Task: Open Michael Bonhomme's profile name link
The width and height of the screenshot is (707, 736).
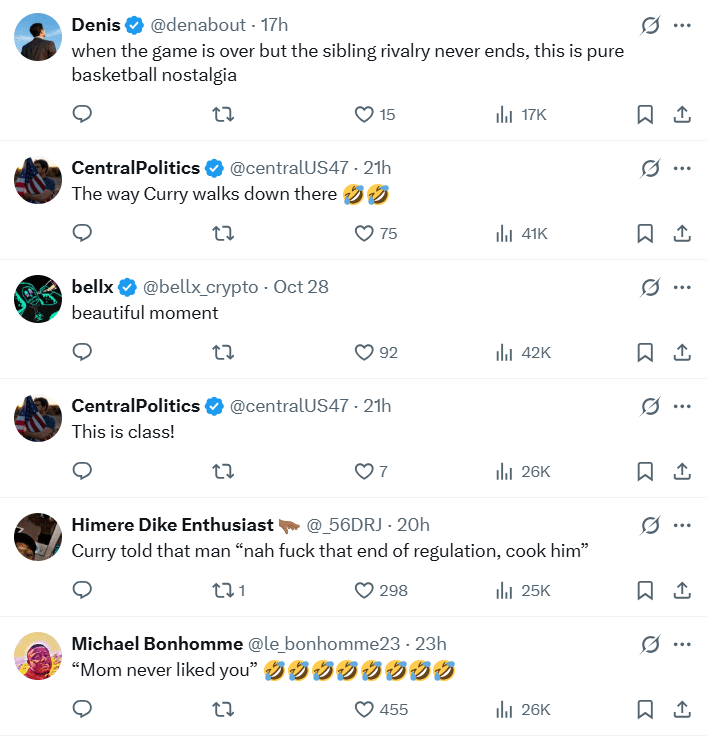Action: coord(157,643)
